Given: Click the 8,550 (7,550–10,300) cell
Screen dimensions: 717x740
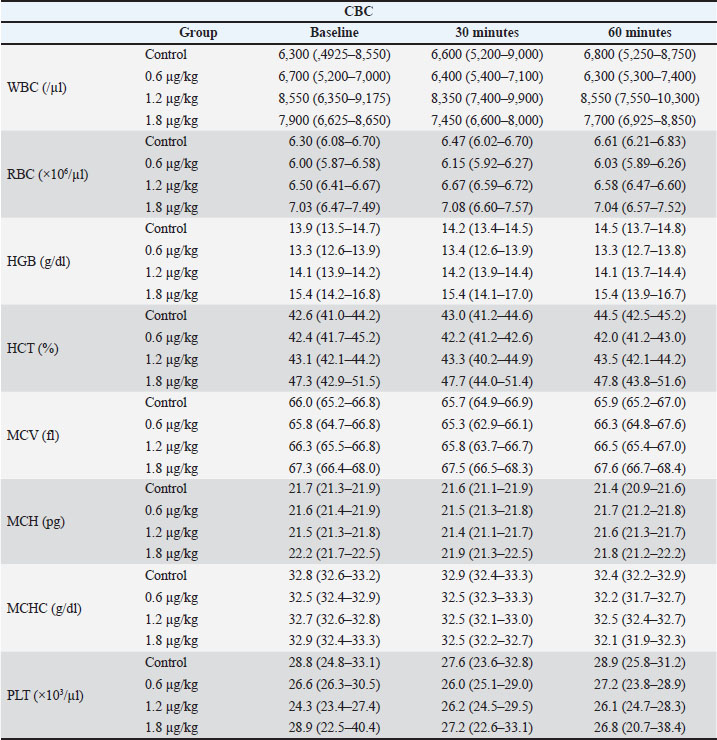Looking at the screenshot, I should coord(640,99).
